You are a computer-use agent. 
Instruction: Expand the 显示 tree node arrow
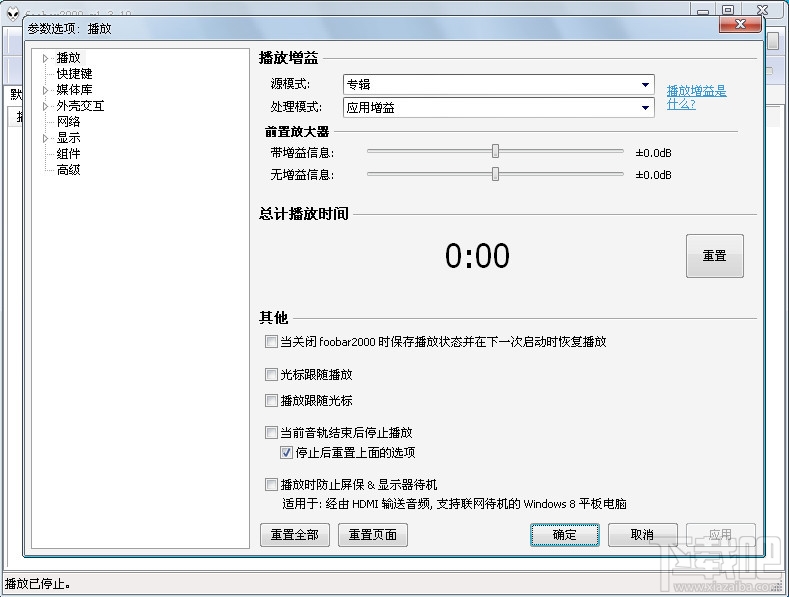coord(45,138)
